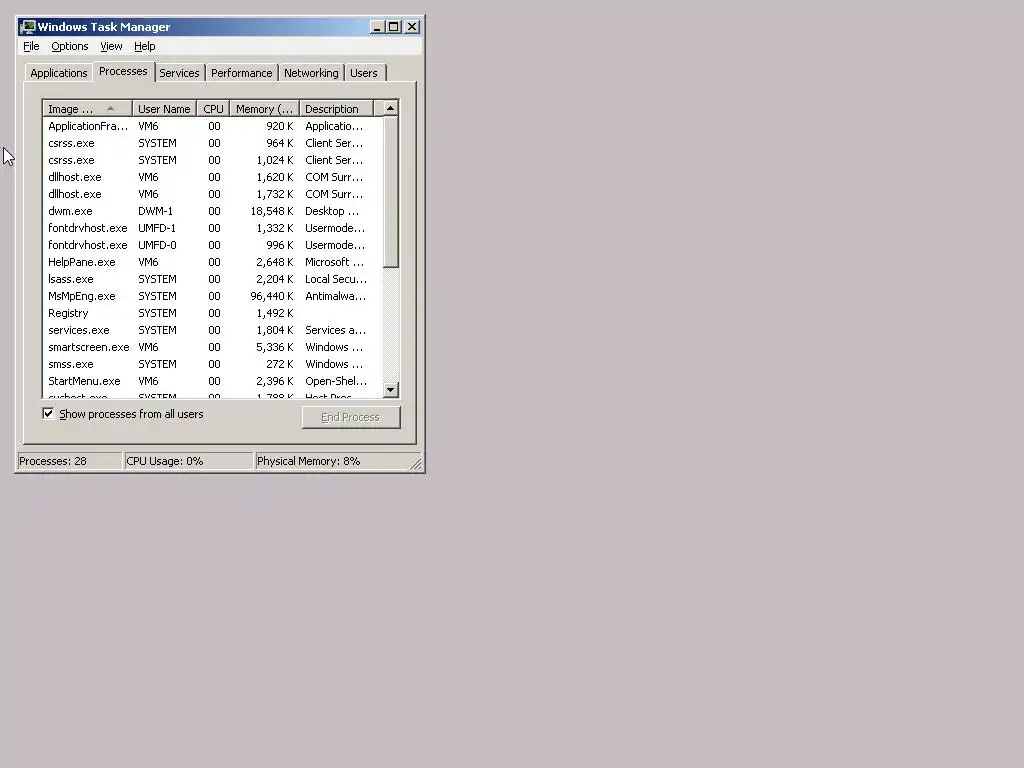Open the Help menu
Image resolution: width=1024 pixels, height=768 pixels.
[144, 46]
